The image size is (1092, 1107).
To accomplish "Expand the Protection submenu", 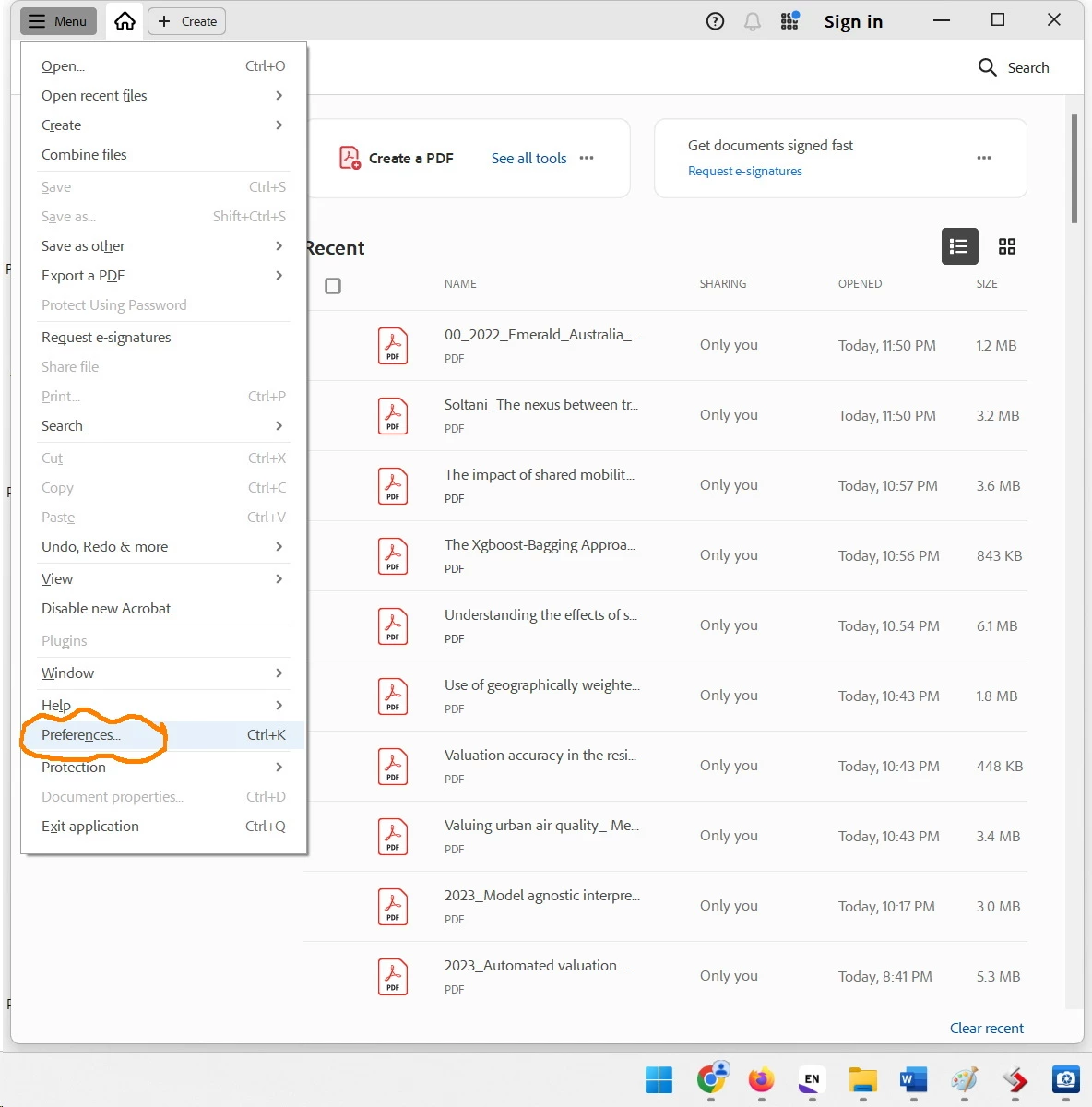I will coord(163,768).
